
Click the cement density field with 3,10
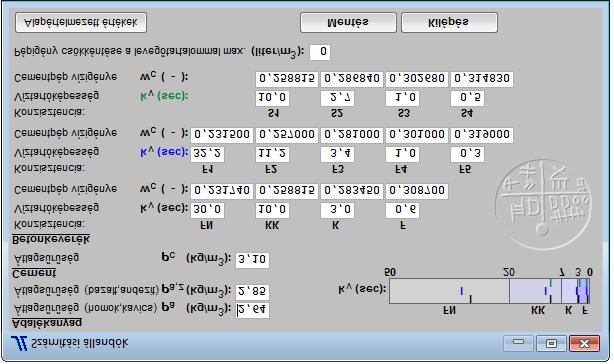(252, 260)
